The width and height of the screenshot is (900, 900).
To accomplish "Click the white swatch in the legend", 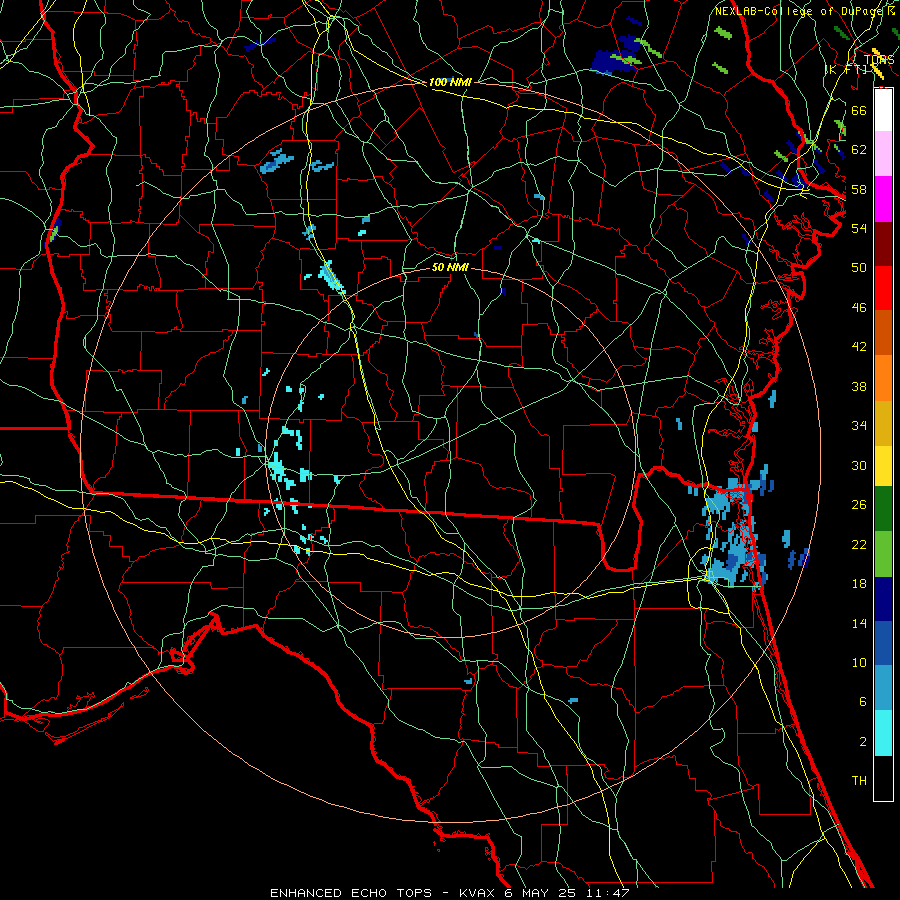I will 883,110.
